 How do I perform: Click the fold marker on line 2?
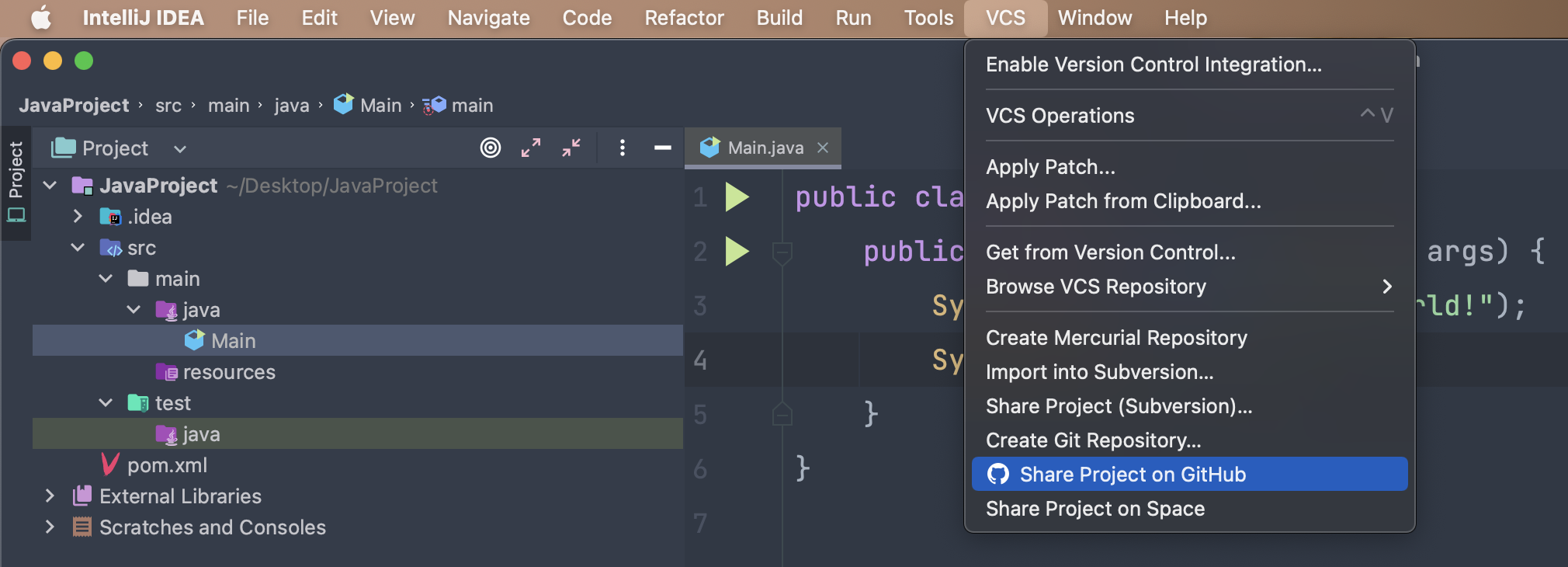pyautogui.click(x=782, y=252)
